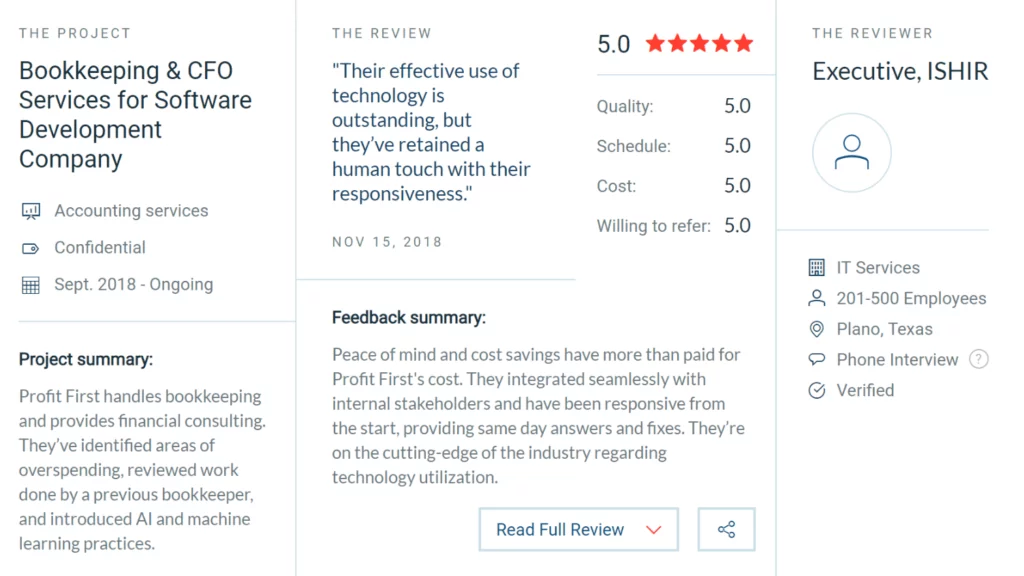Click the 5.0 overall rating score

tap(613, 43)
